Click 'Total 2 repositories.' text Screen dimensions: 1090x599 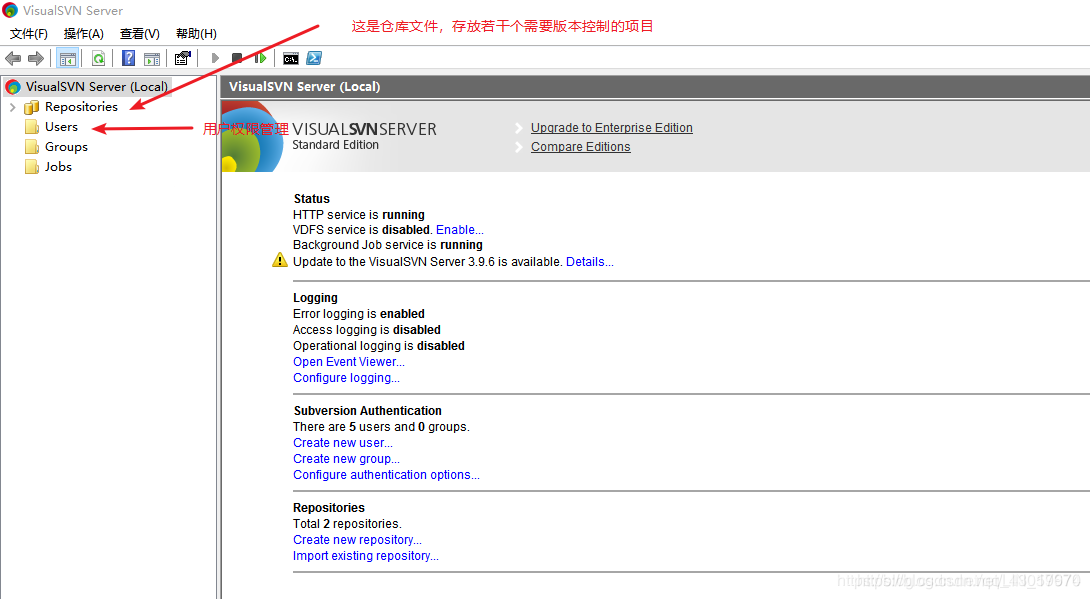[x=347, y=524]
